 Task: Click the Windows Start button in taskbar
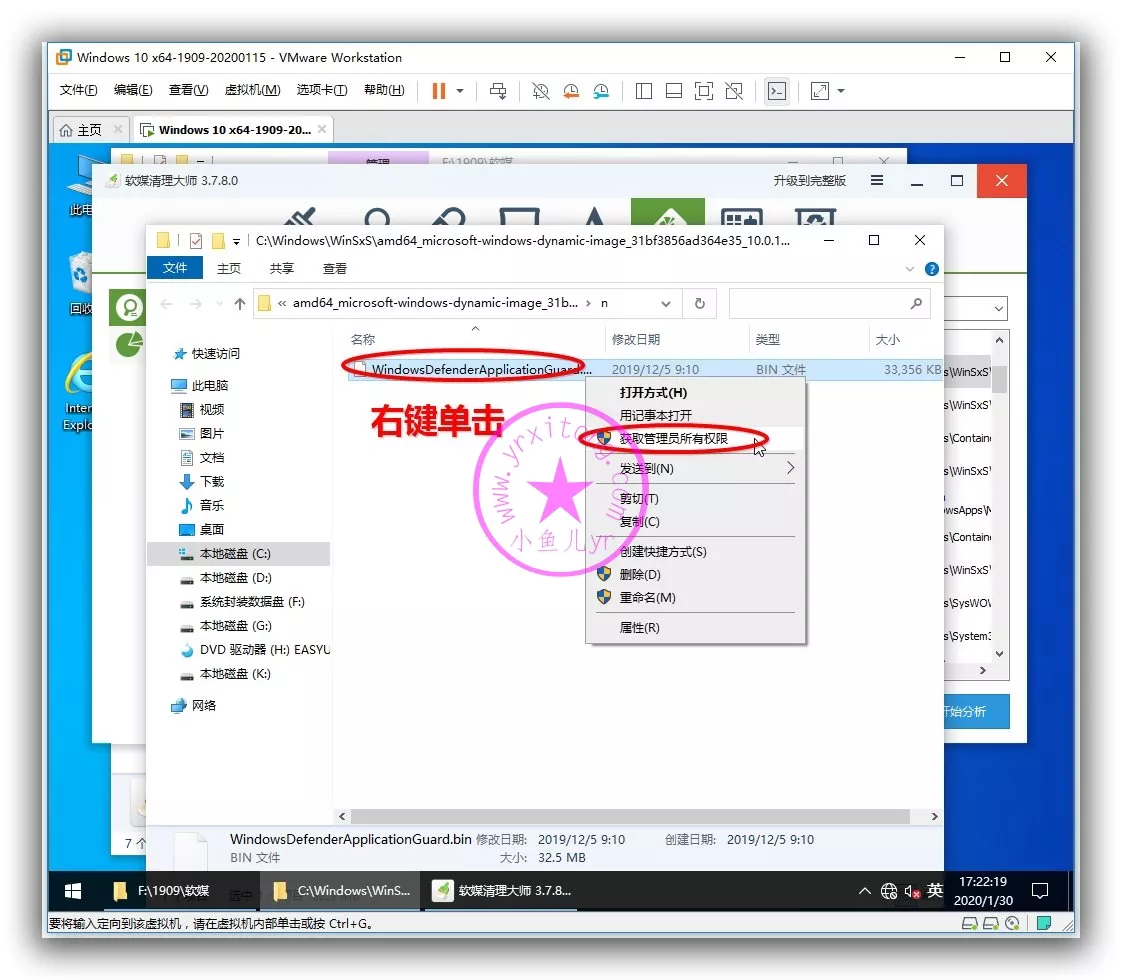[x=73, y=890]
